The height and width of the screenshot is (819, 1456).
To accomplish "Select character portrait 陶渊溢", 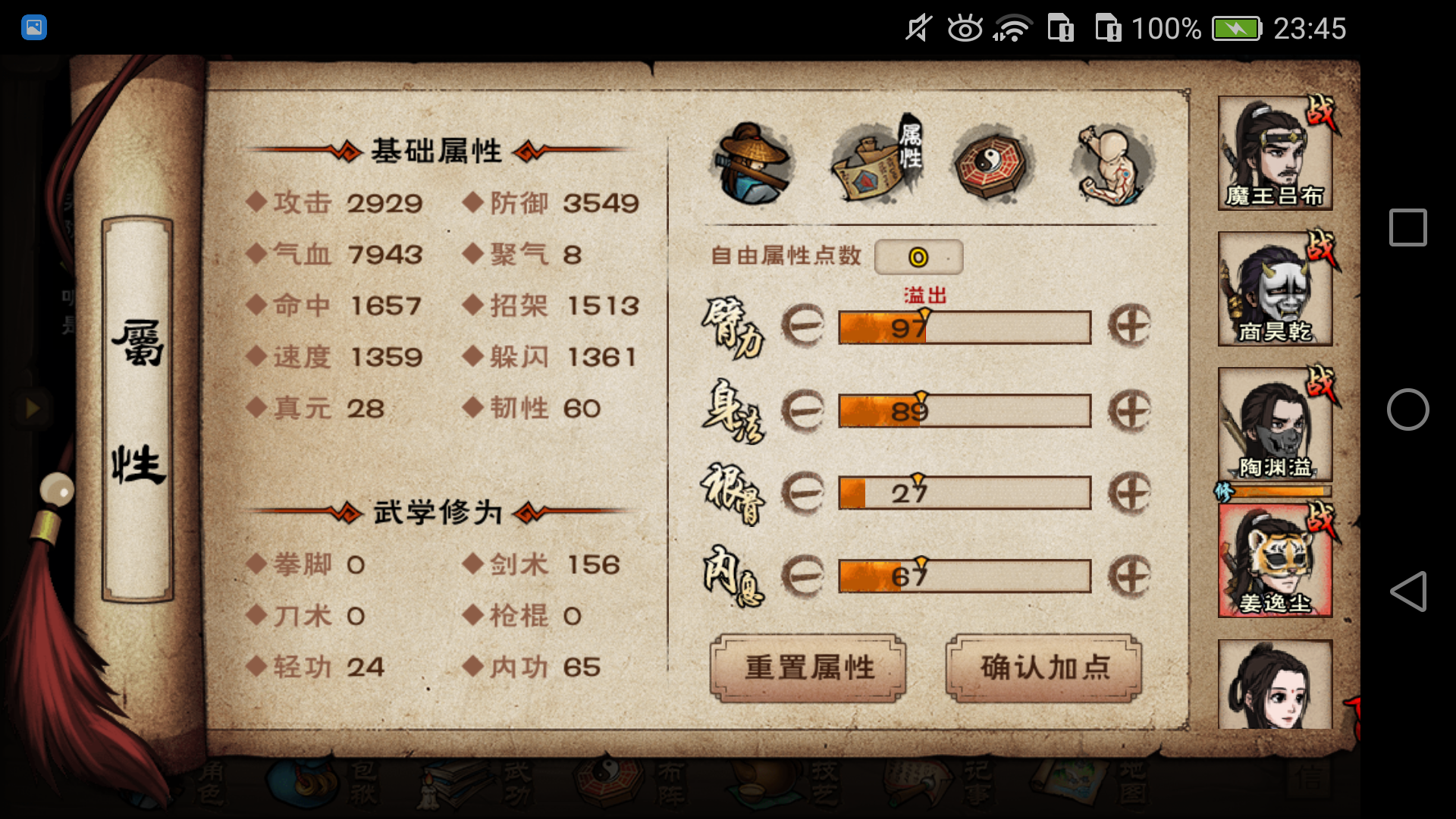I will tap(1276, 425).
